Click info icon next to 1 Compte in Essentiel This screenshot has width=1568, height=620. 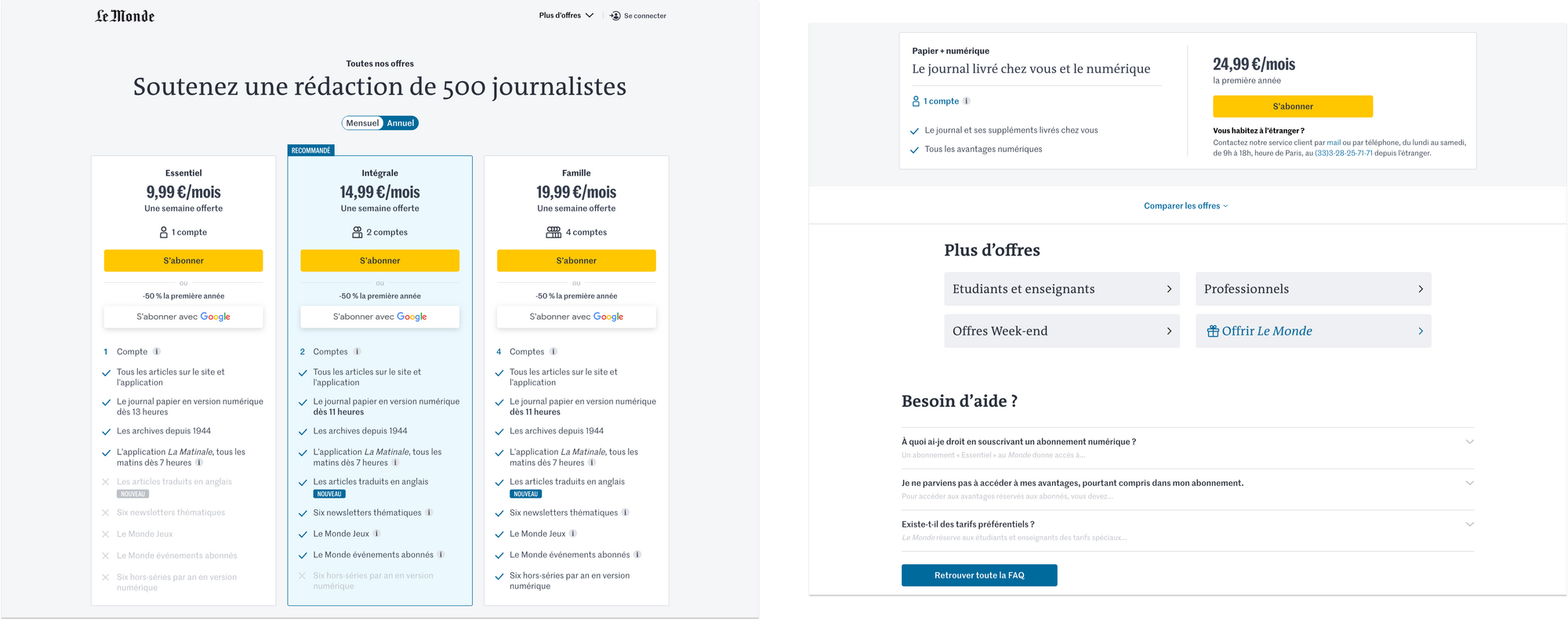(157, 352)
